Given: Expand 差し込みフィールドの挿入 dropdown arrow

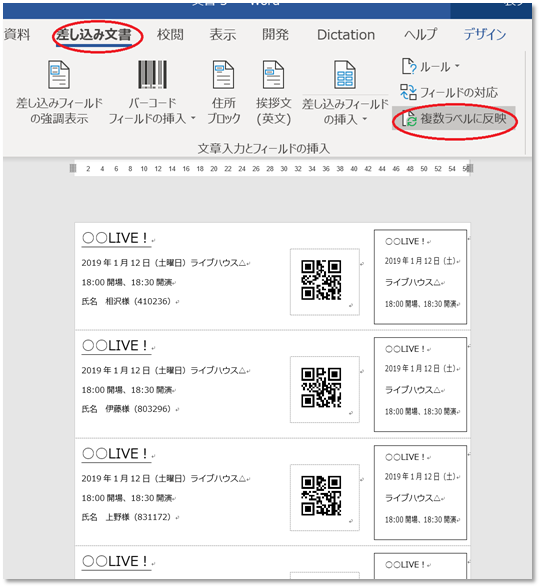Looking at the screenshot, I should tap(364, 120).
